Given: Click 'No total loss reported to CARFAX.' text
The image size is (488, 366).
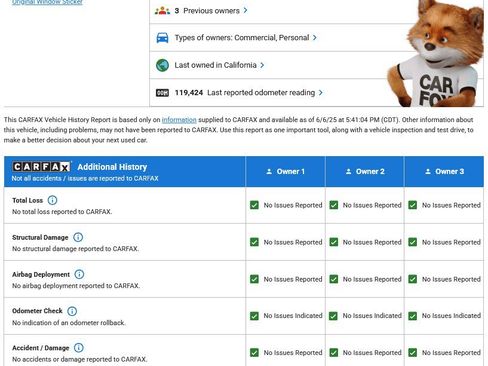Looking at the screenshot, I should (x=62, y=212).
